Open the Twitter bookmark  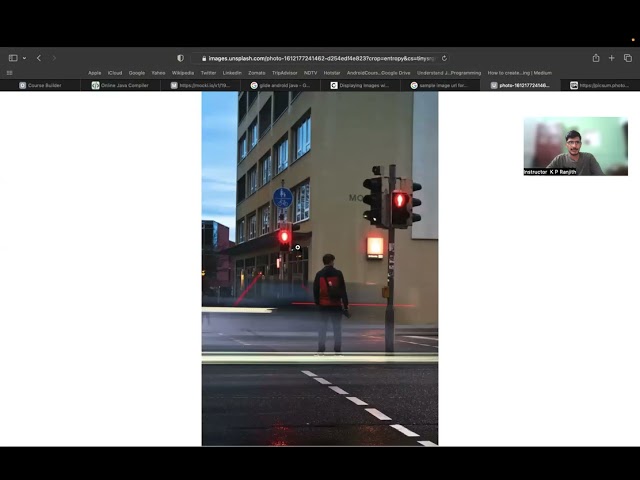(x=208, y=73)
